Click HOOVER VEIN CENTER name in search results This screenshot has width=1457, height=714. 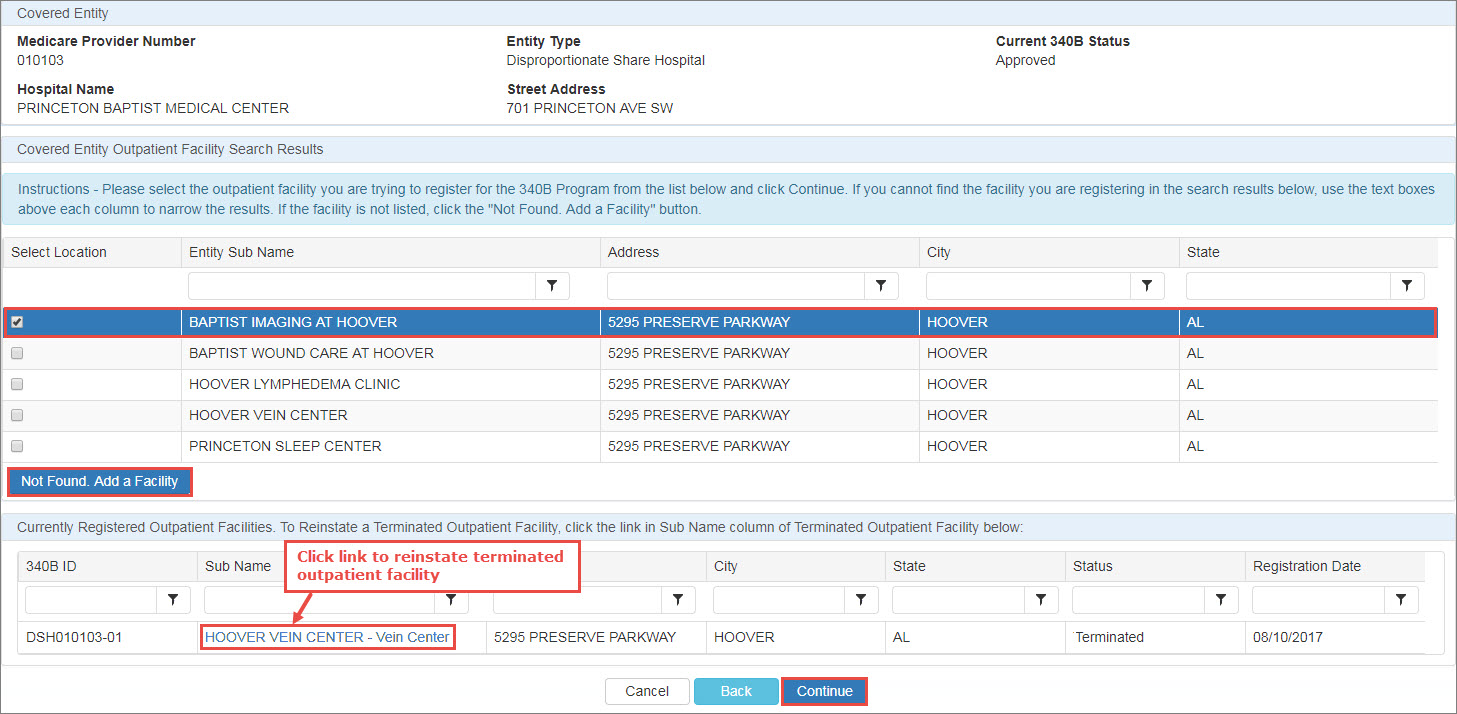coord(268,415)
